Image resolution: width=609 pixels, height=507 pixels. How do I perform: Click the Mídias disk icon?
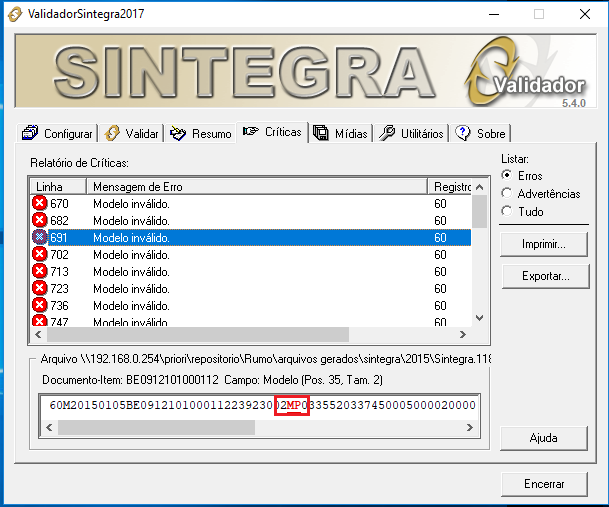pos(321,133)
